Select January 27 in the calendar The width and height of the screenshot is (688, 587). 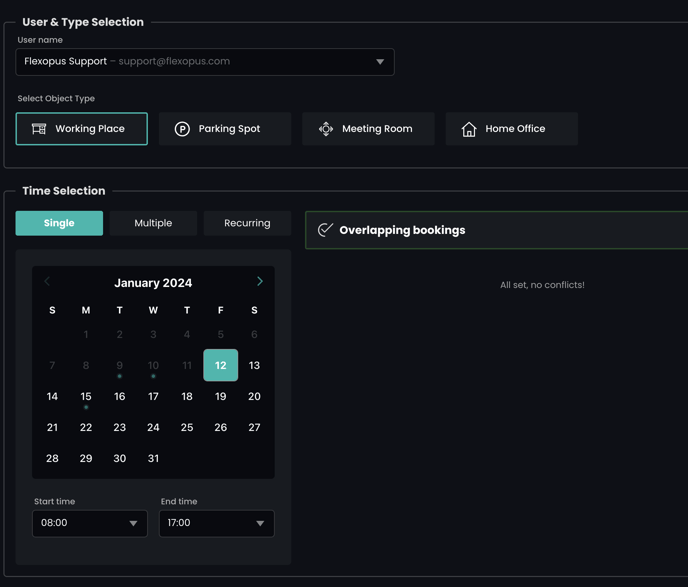click(254, 427)
